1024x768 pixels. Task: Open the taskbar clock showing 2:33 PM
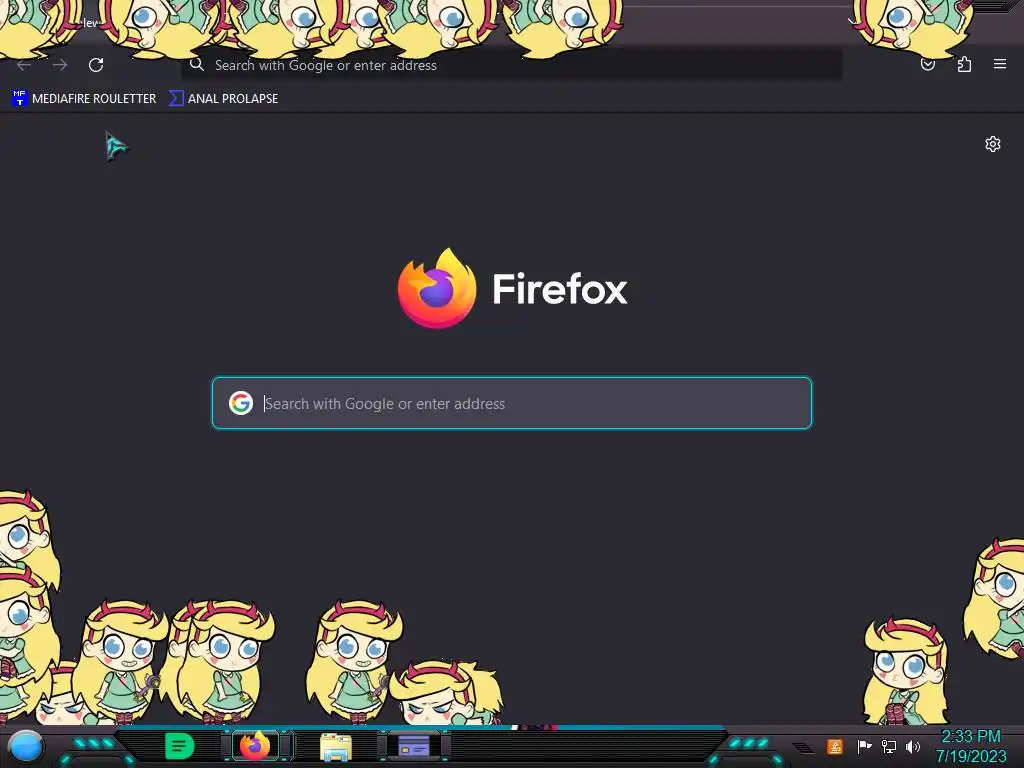970,746
